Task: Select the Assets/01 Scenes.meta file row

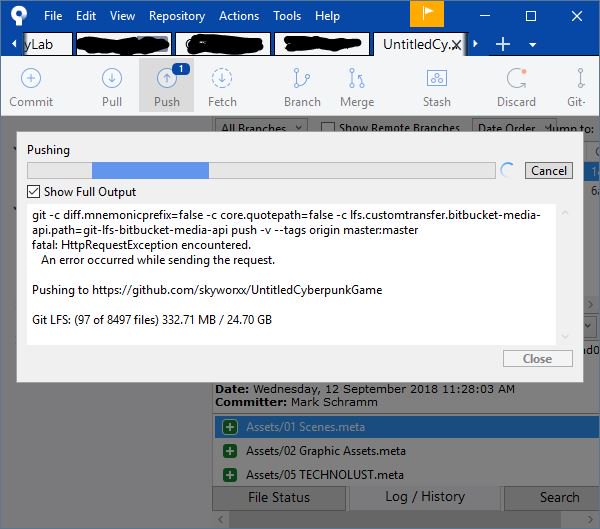Action: (407, 427)
